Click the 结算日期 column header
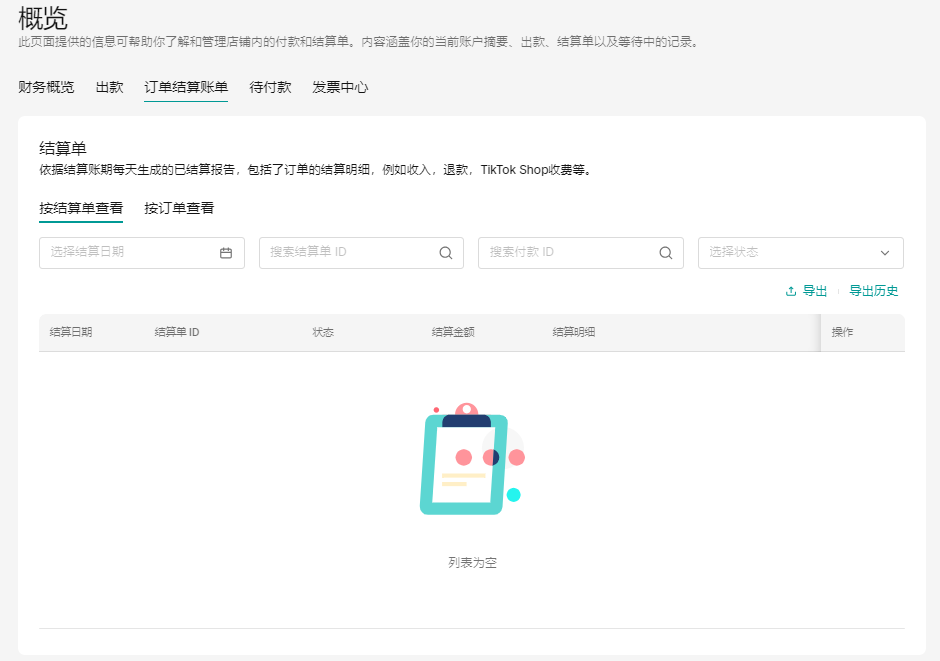The height and width of the screenshot is (661, 940). pyautogui.click(x=71, y=332)
